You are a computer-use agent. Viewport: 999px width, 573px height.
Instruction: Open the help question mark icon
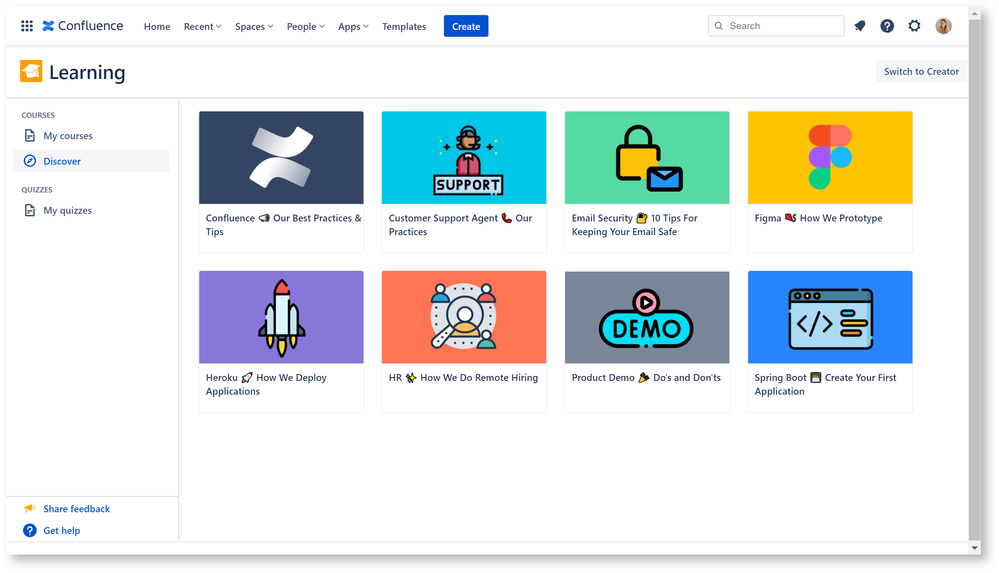(x=887, y=26)
